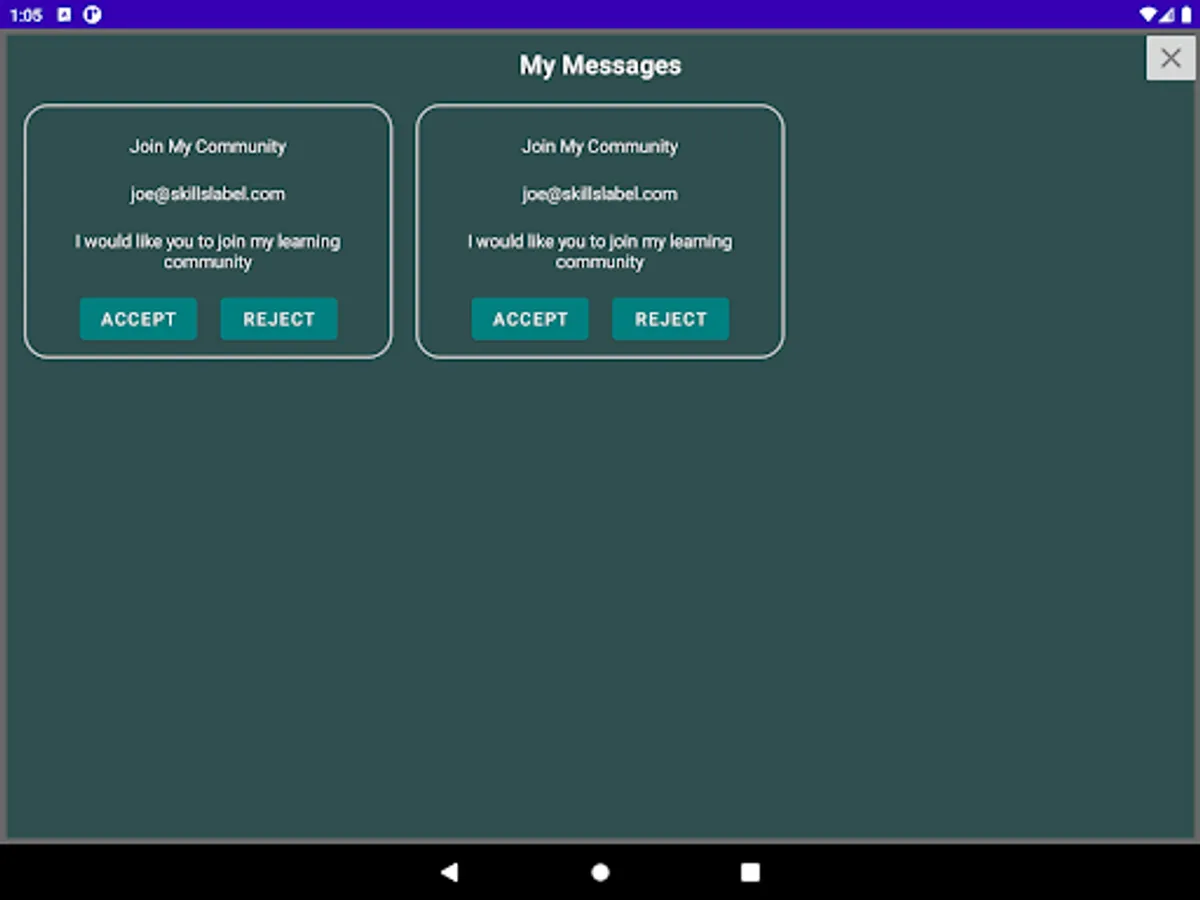Select the left message card
The width and height of the screenshot is (1200, 900).
(207, 230)
